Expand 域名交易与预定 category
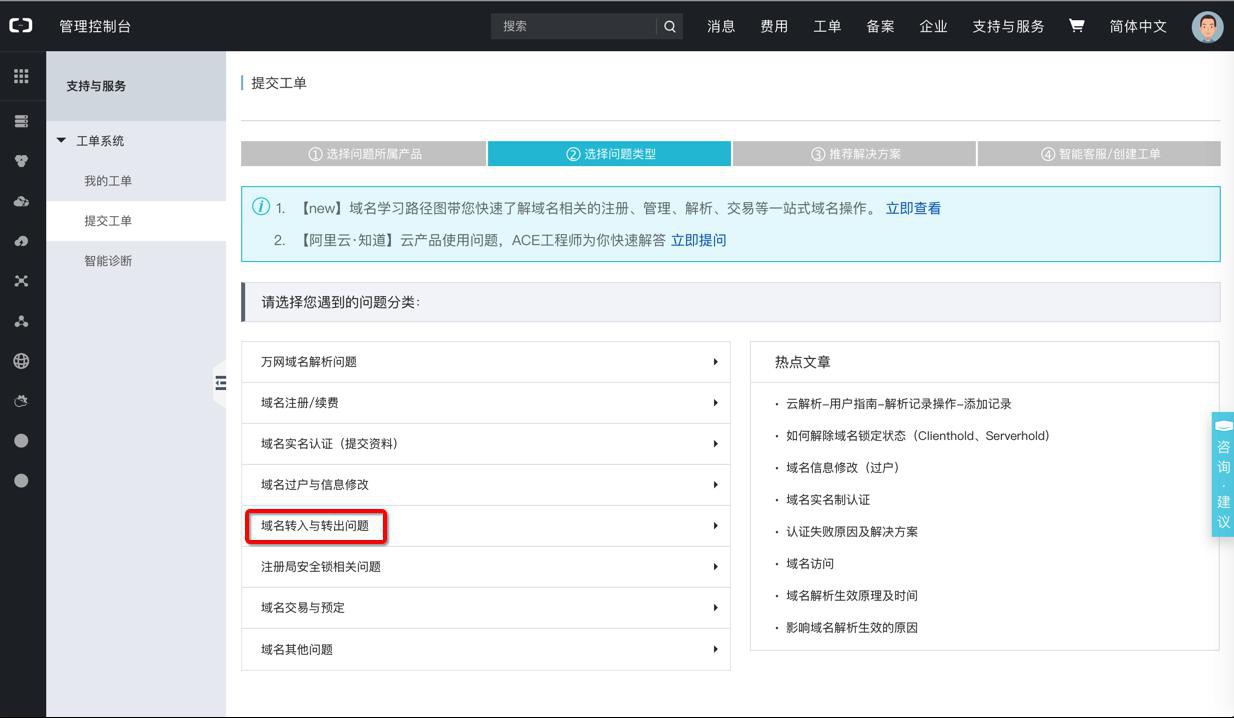Image resolution: width=1234 pixels, height=718 pixels. 486,608
